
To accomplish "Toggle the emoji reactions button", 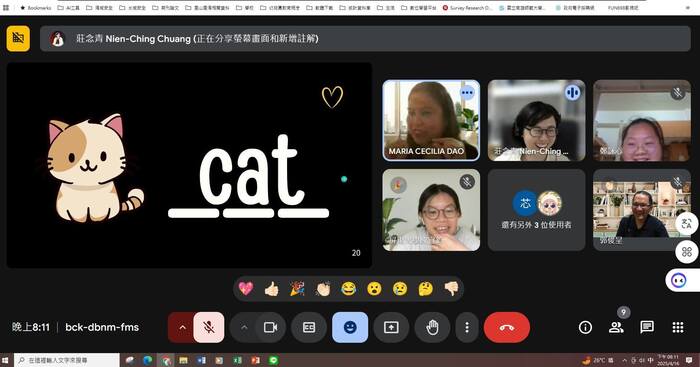I will pyautogui.click(x=350, y=327).
